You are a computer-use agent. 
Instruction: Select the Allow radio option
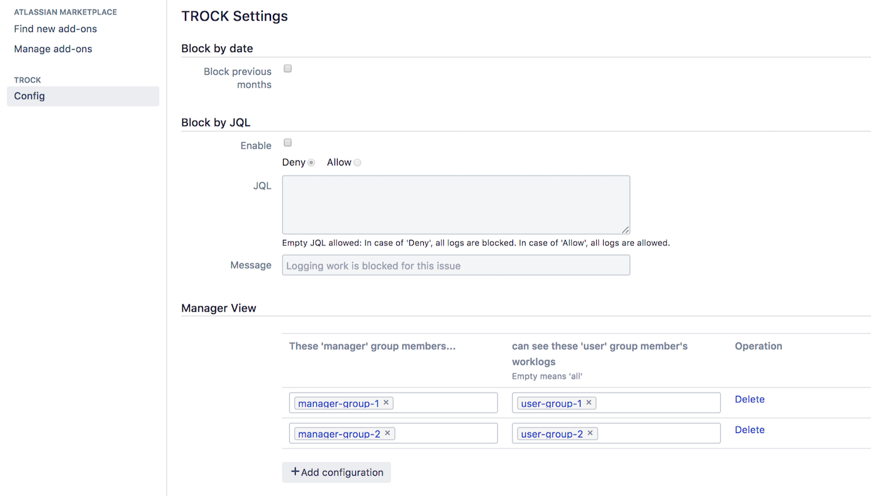point(357,163)
